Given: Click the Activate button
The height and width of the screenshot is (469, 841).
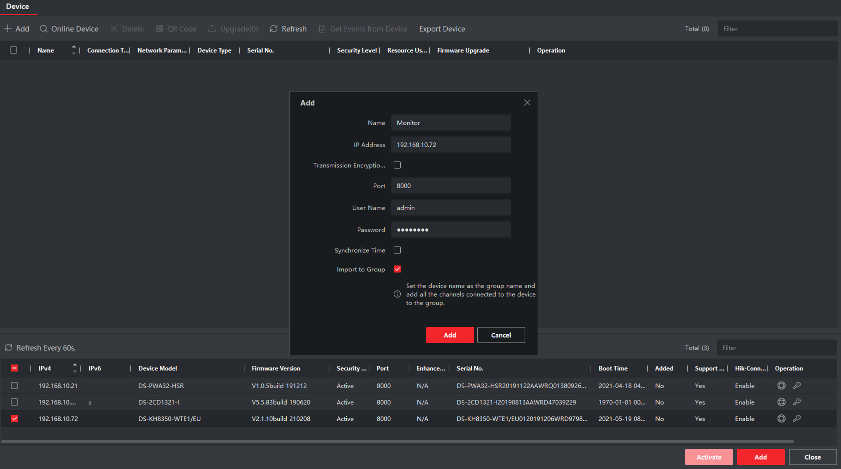Looking at the screenshot, I should (x=709, y=457).
